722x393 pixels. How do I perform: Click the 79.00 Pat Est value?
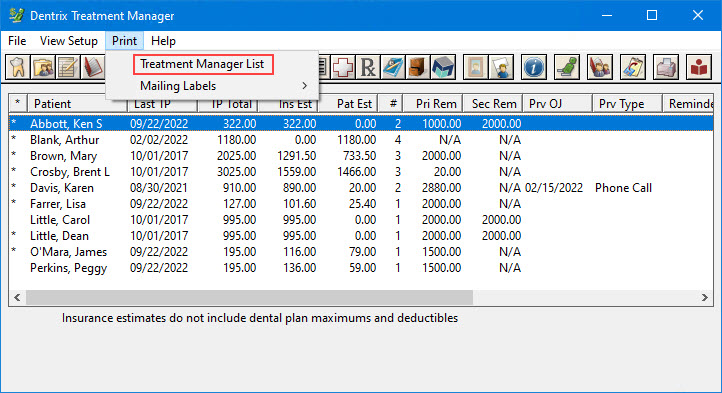[x=362, y=252]
